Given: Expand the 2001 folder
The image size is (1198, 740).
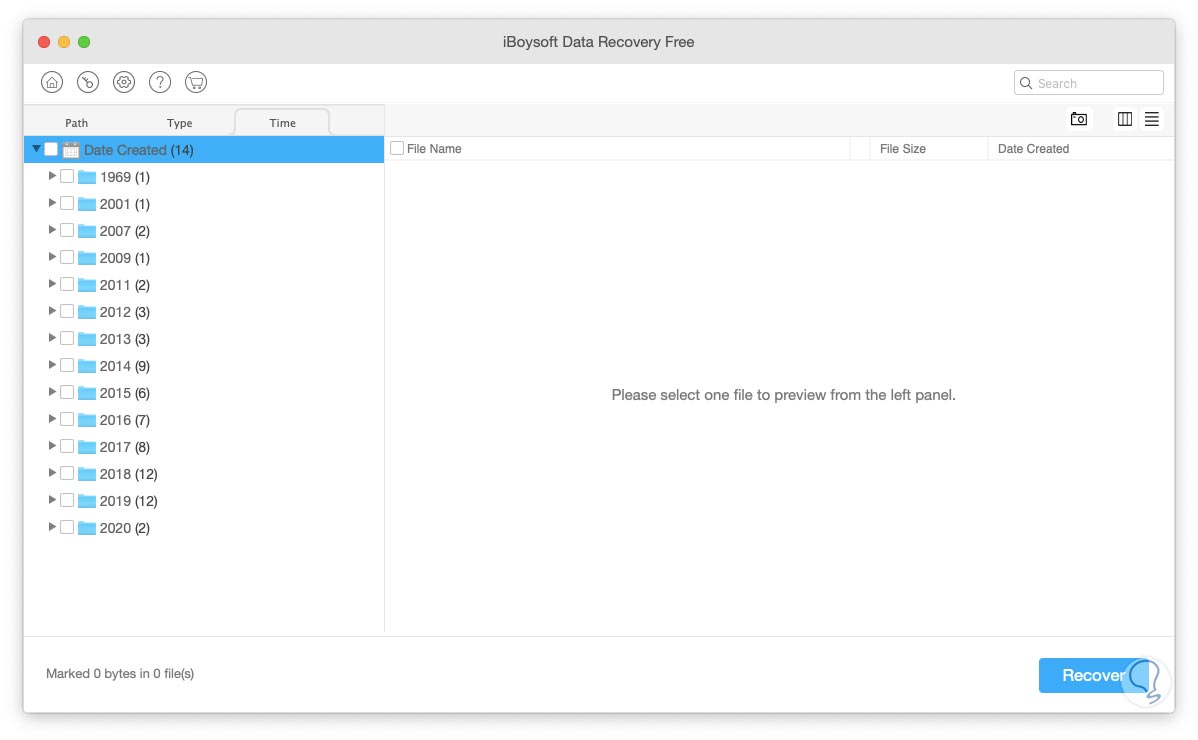Looking at the screenshot, I should [x=52, y=202].
